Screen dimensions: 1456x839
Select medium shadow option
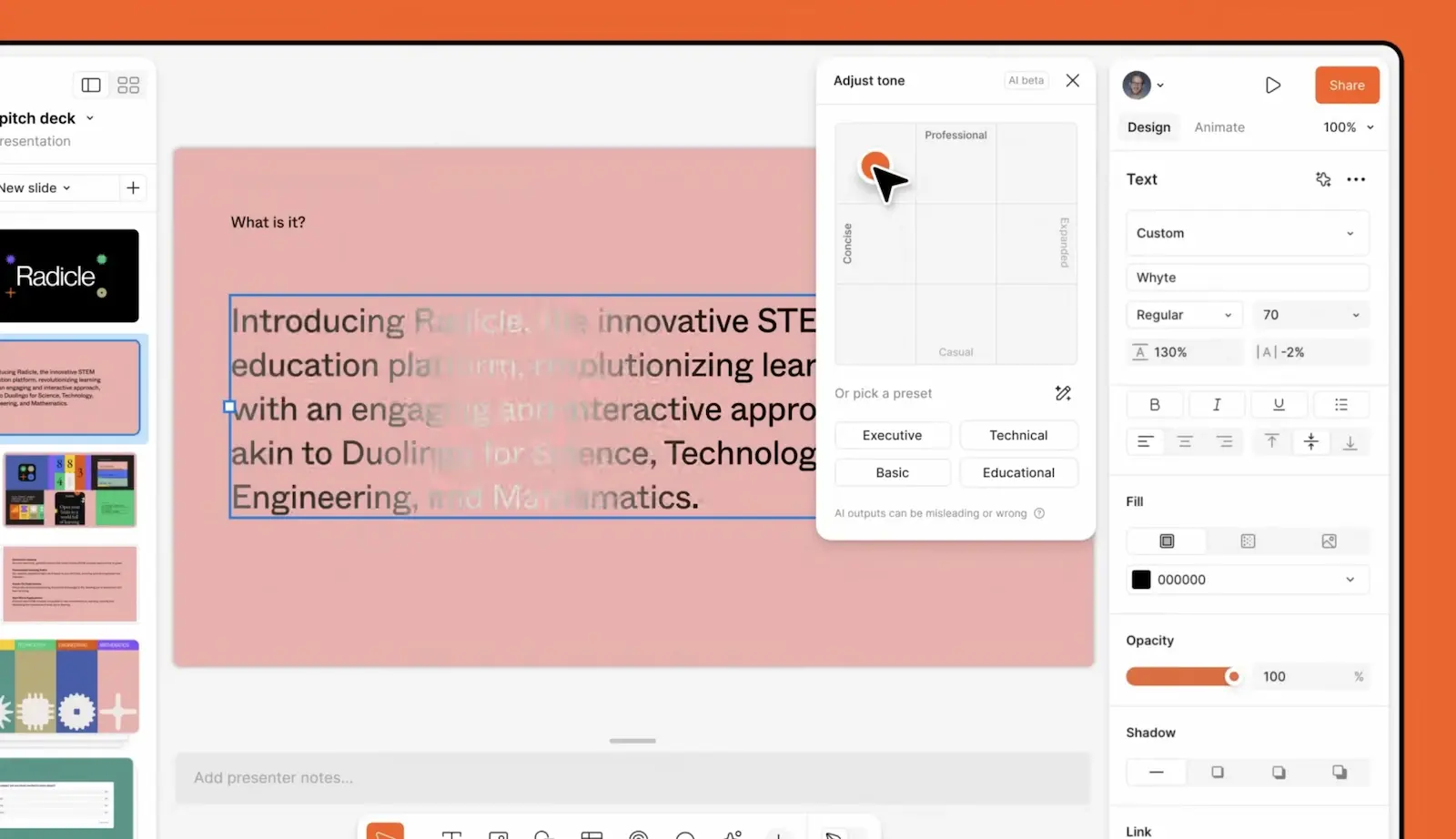1279,772
